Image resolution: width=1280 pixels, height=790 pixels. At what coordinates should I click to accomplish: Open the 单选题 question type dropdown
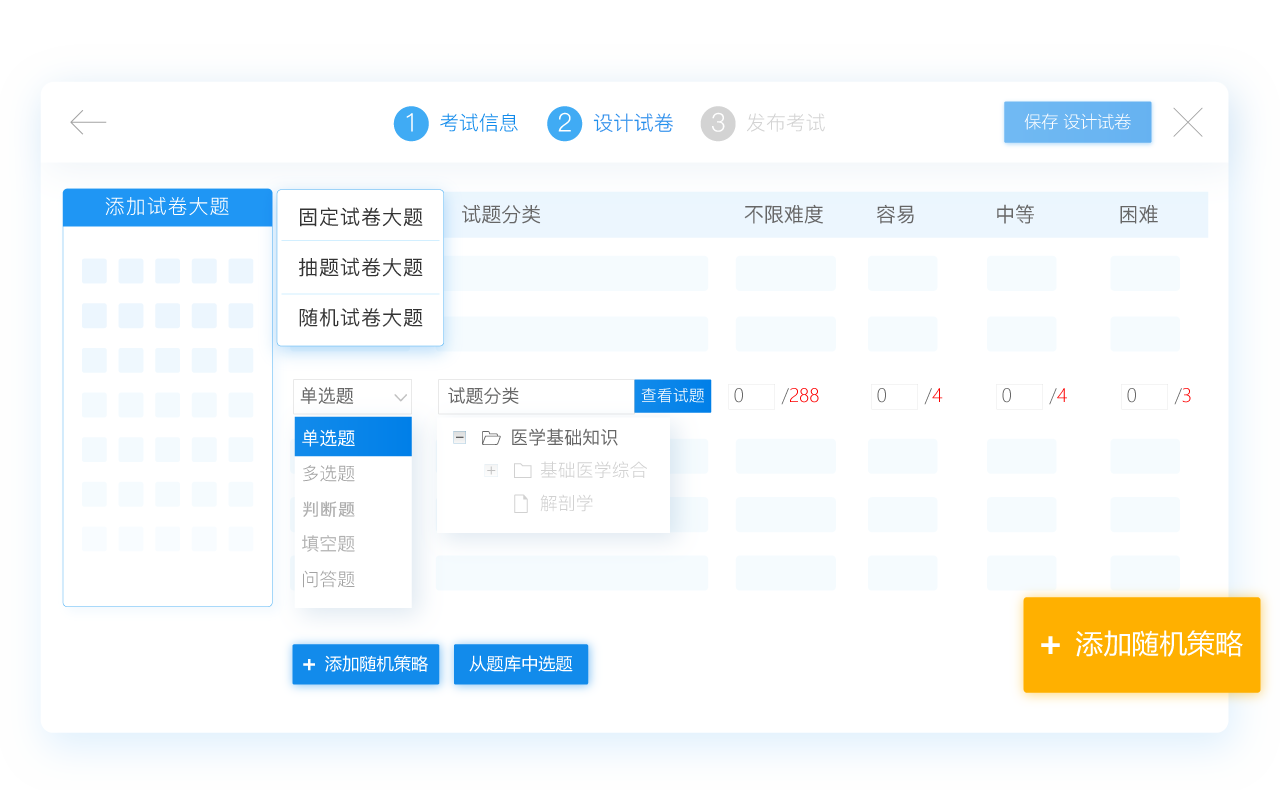tap(352, 396)
